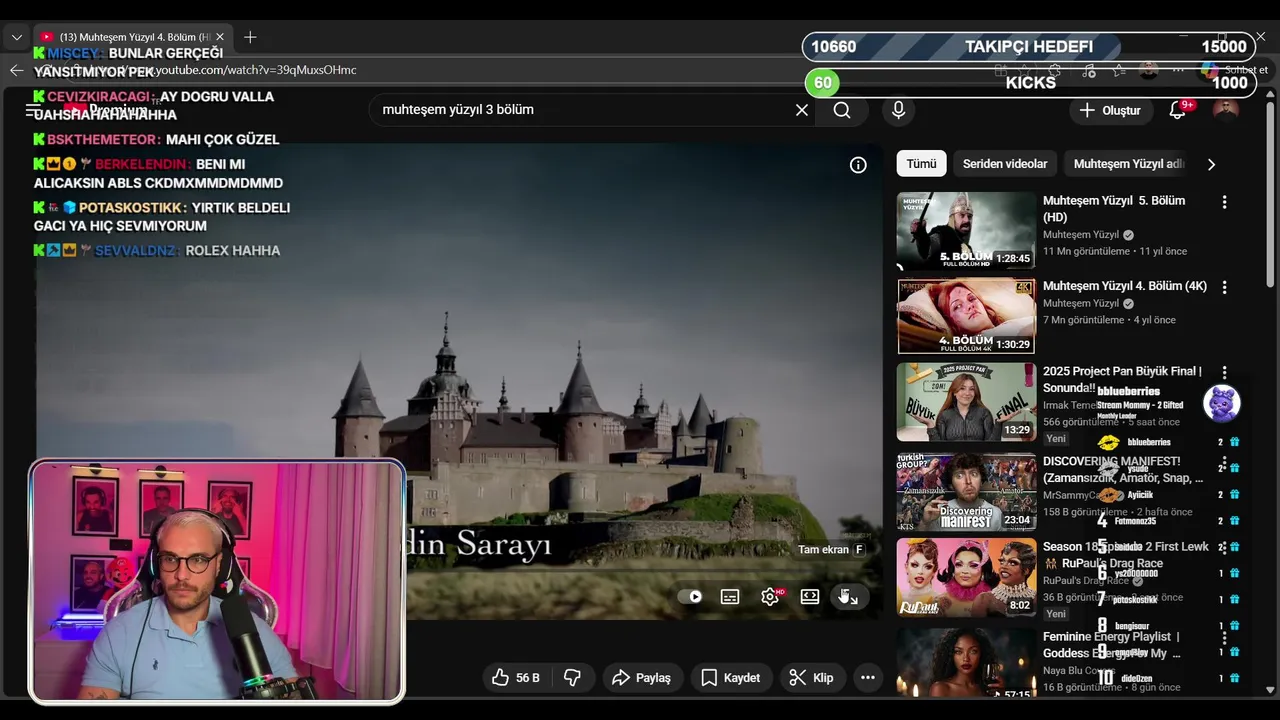Open the browser tab list dropdown
The image size is (1280, 720).
[16, 37]
